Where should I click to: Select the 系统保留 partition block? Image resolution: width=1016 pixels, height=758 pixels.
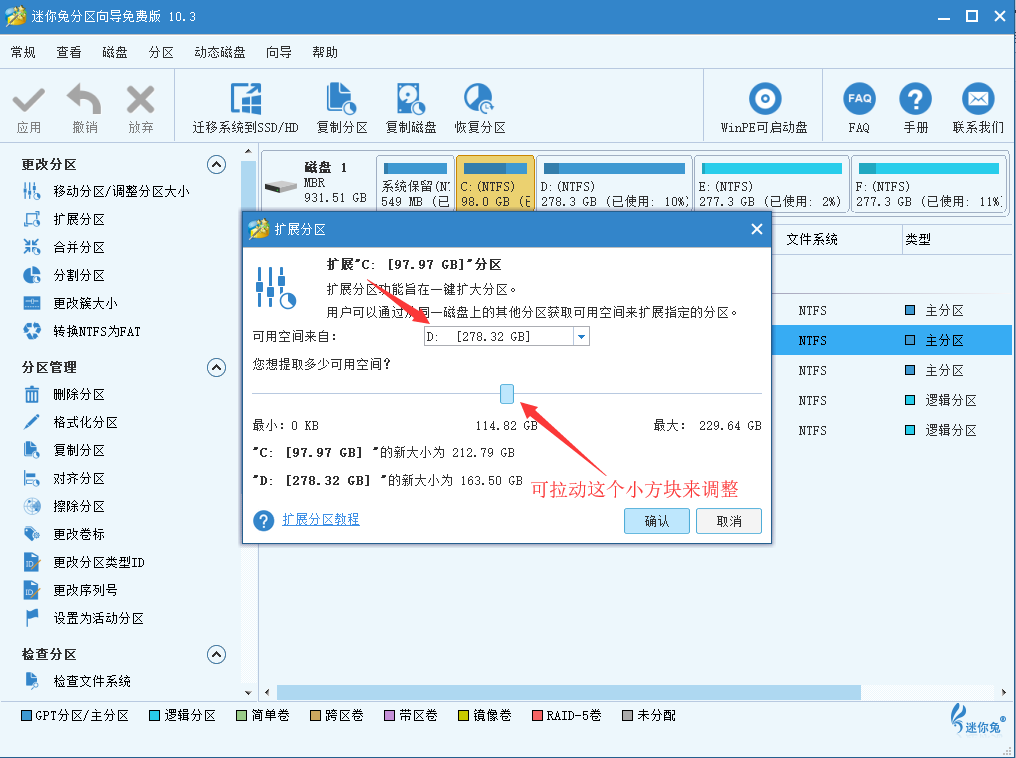coord(415,184)
